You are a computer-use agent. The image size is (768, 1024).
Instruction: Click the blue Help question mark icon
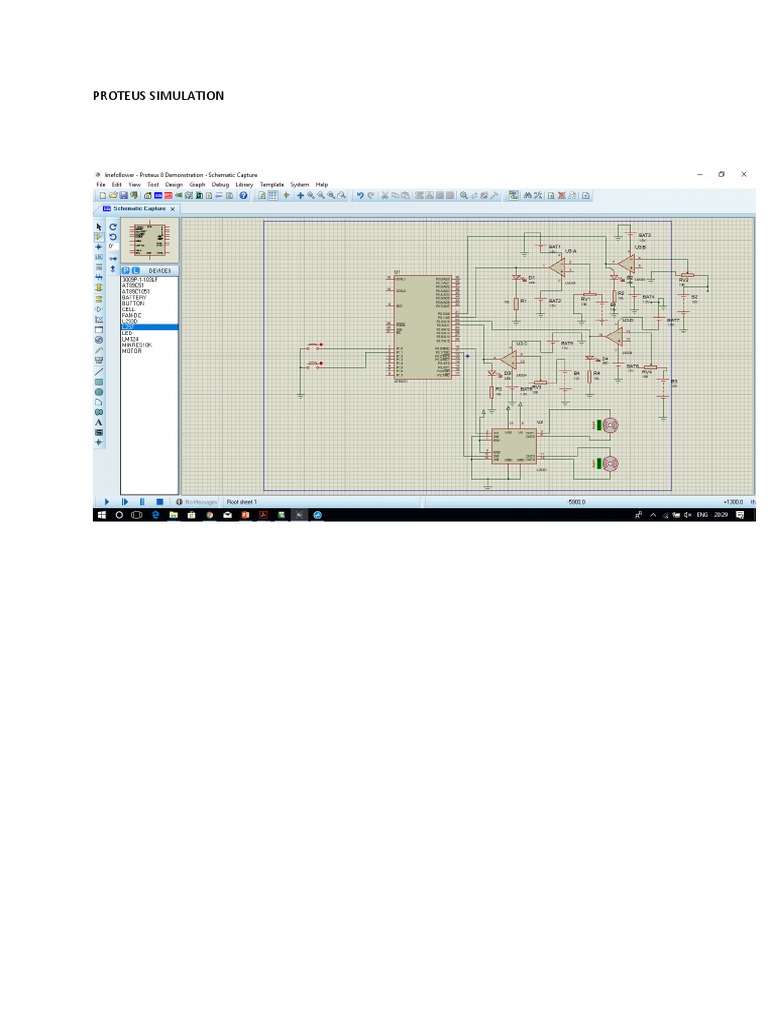coord(243,196)
